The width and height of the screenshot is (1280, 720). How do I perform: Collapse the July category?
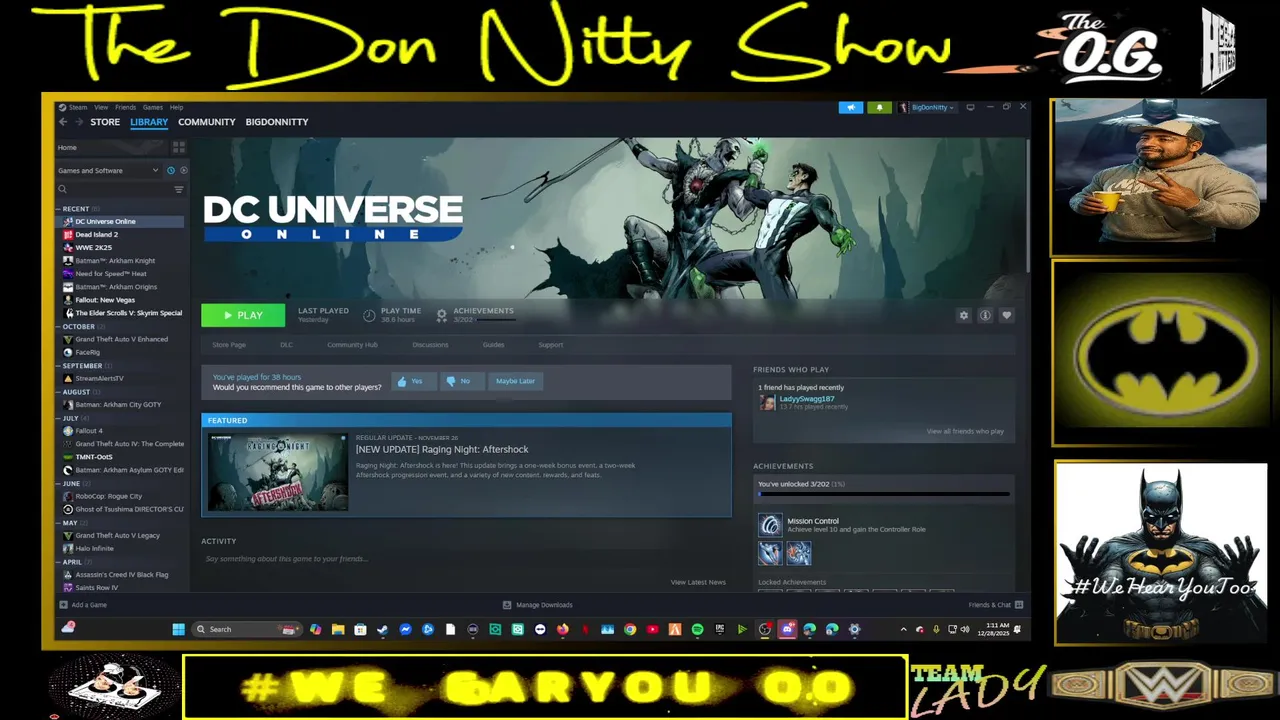(70, 418)
